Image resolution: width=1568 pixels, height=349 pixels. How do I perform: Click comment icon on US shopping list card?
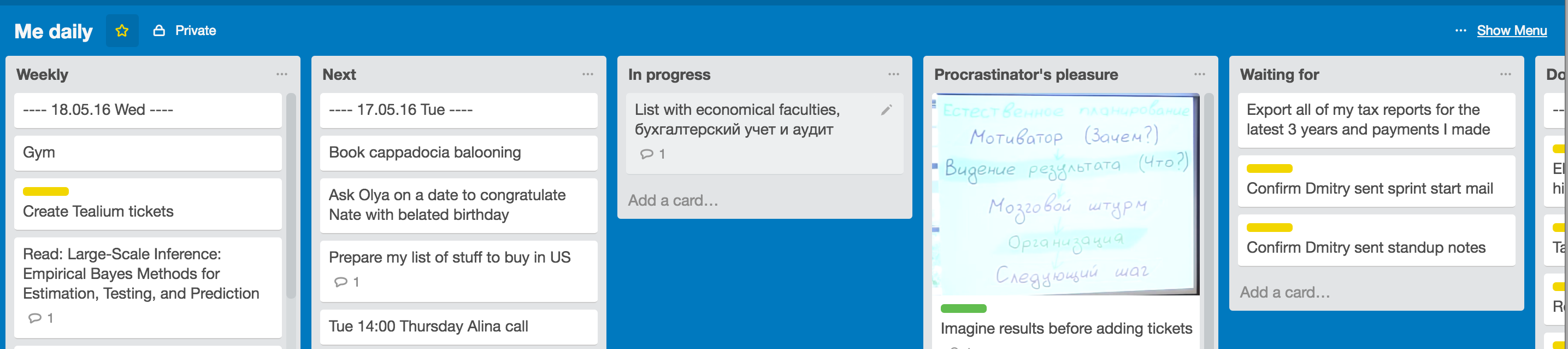(x=341, y=282)
